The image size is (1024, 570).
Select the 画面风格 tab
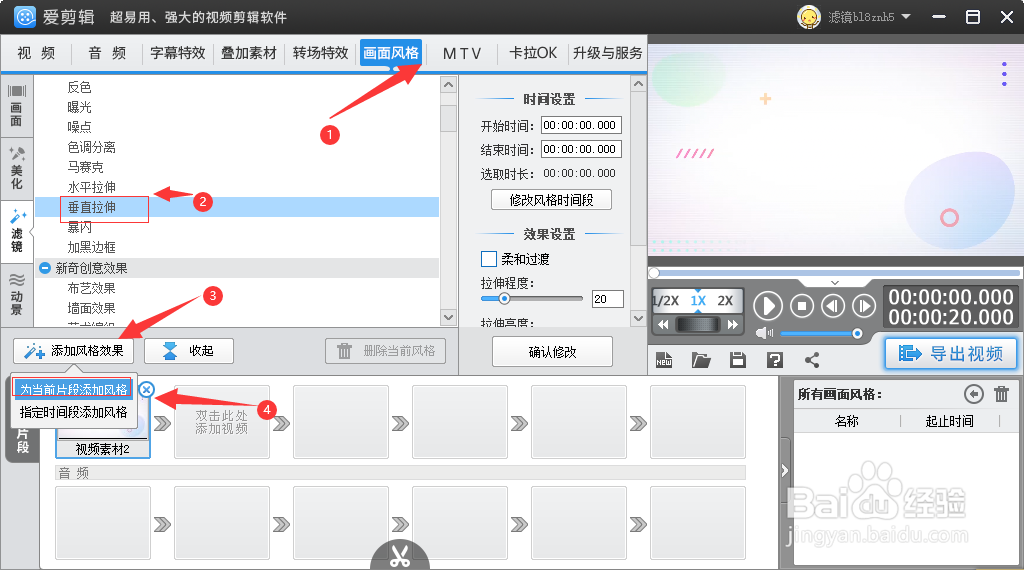(x=391, y=53)
